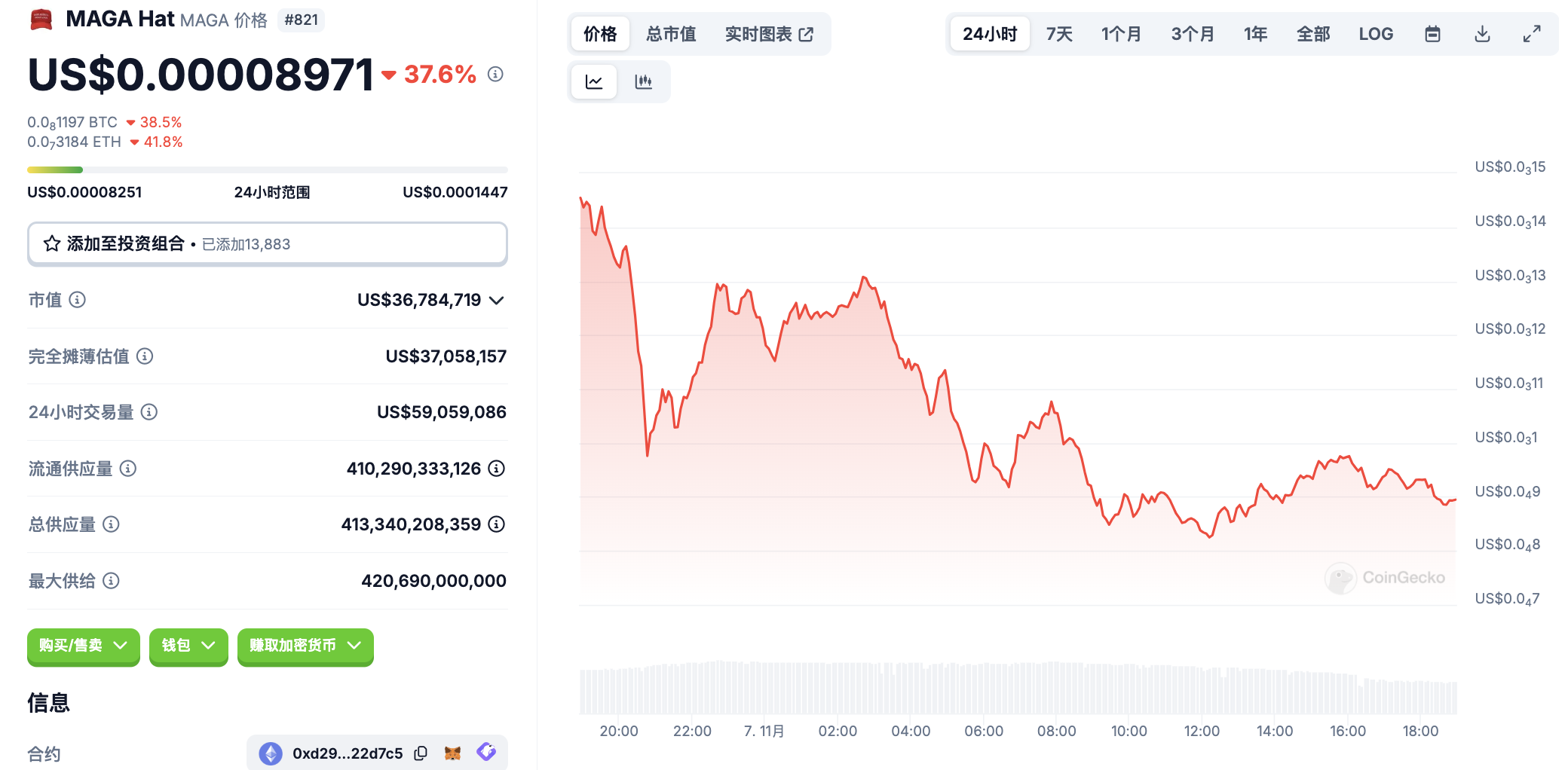Click the info icon beside 市值
This screenshot has width=1568, height=770.
[78, 300]
